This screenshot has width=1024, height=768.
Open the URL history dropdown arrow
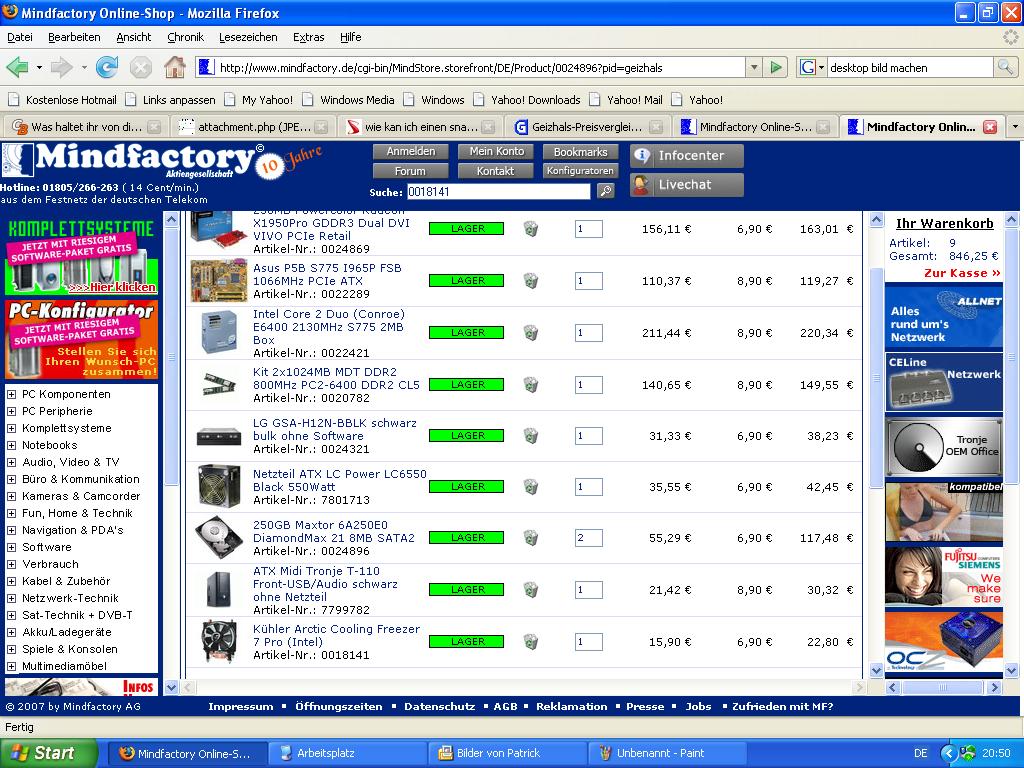(x=754, y=67)
